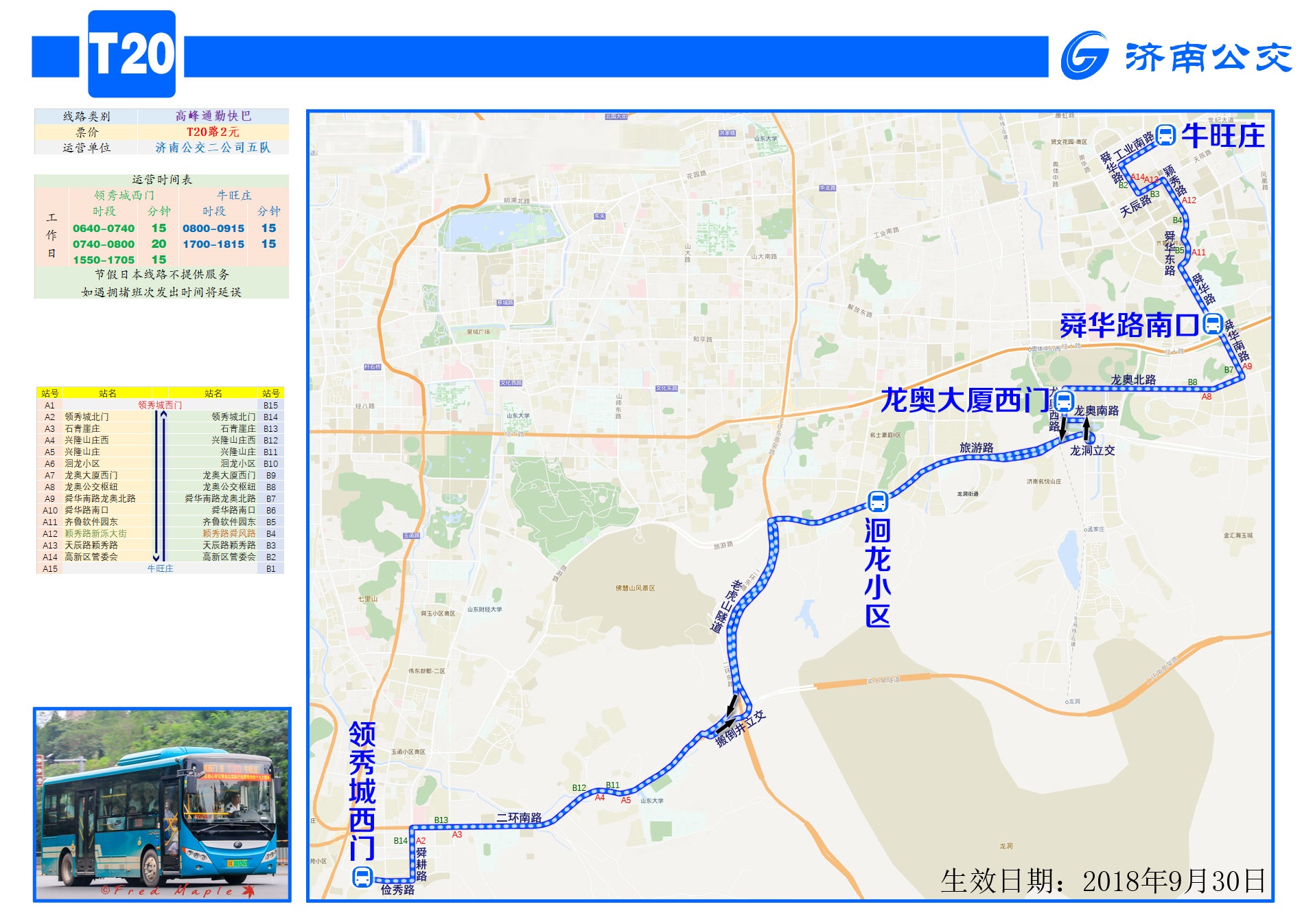The image size is (1313, 924).
Task: Click the 生效日期 2018年9月30日 text
Action: click(1104, 881)
